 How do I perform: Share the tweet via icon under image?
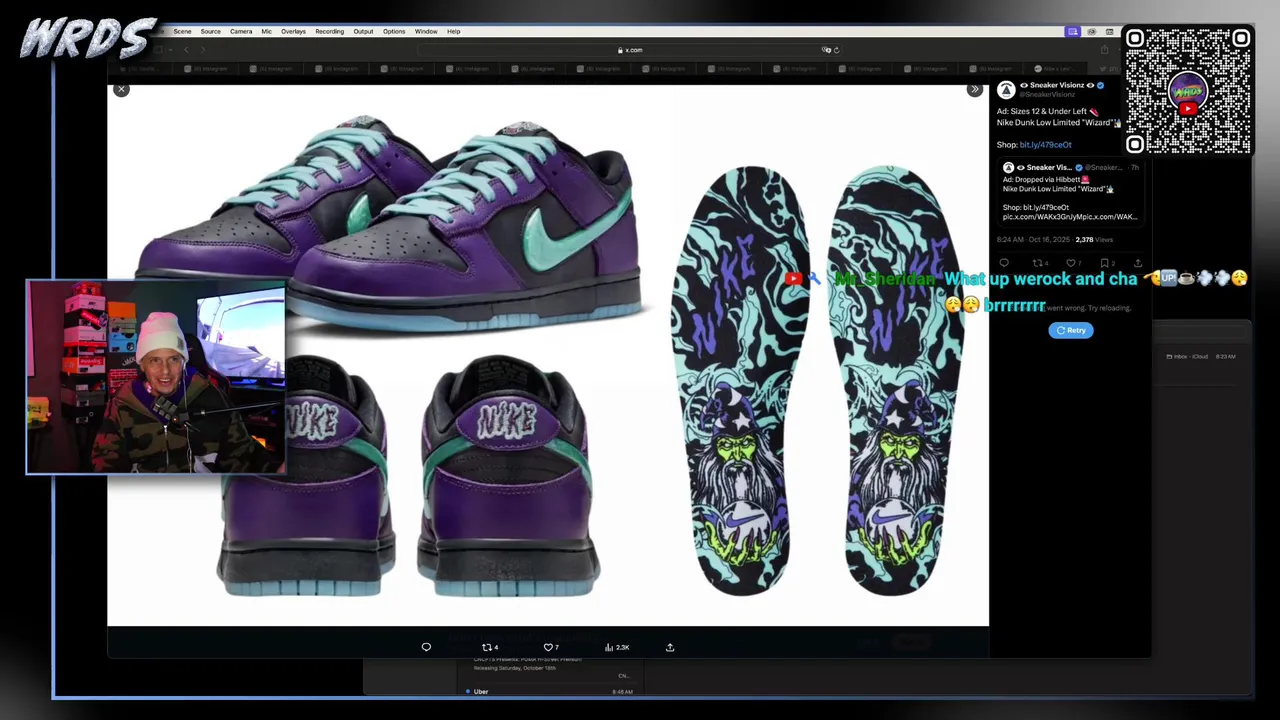670,647
